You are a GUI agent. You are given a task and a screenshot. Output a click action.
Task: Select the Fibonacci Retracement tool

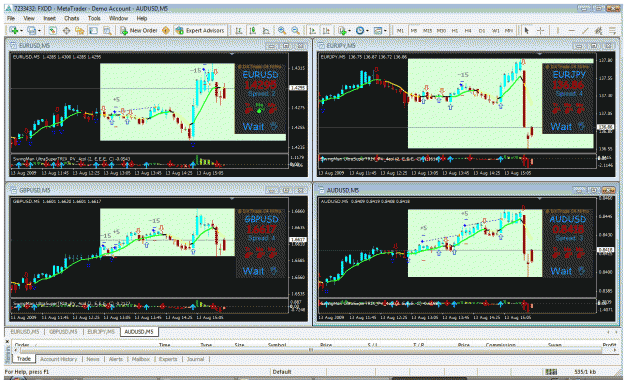pos(612,30)
